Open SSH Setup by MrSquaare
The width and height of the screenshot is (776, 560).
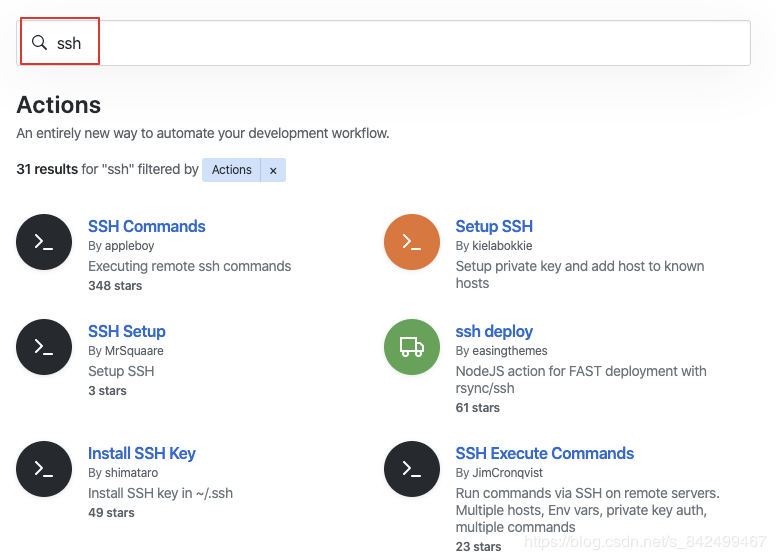tap(127, 331)
